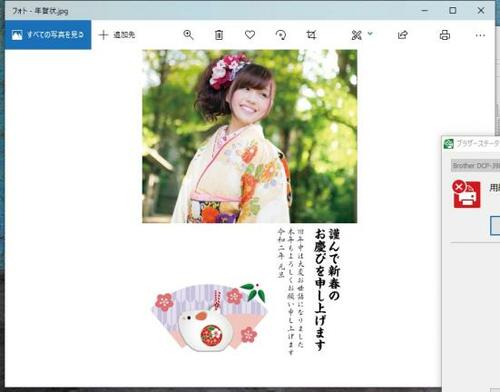Select the Brother DCP printer name field
Viewport: 500px width, 392px height.
pos(475,165)
